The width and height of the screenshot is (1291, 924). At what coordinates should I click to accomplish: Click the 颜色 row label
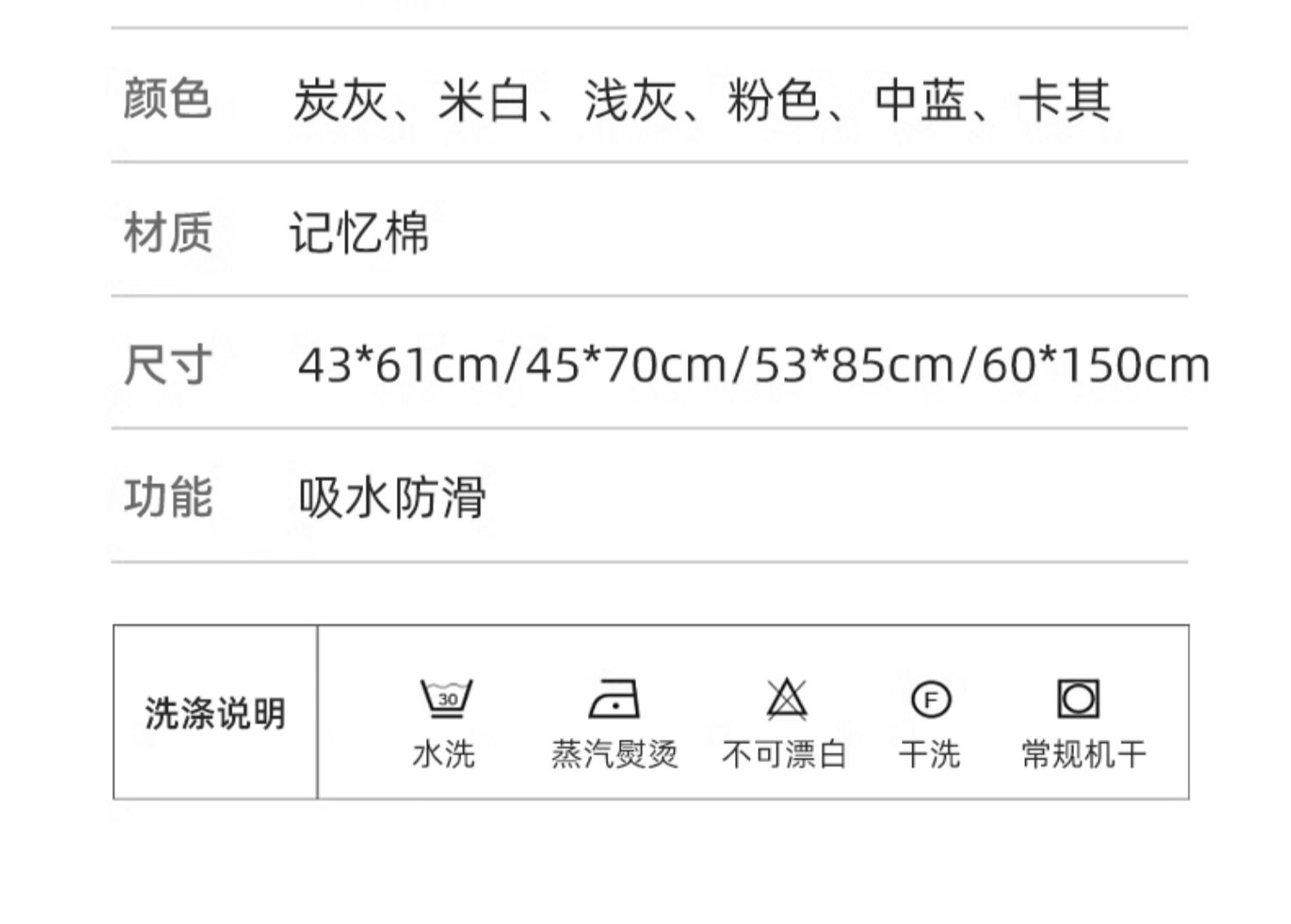(x=167, y=98)
